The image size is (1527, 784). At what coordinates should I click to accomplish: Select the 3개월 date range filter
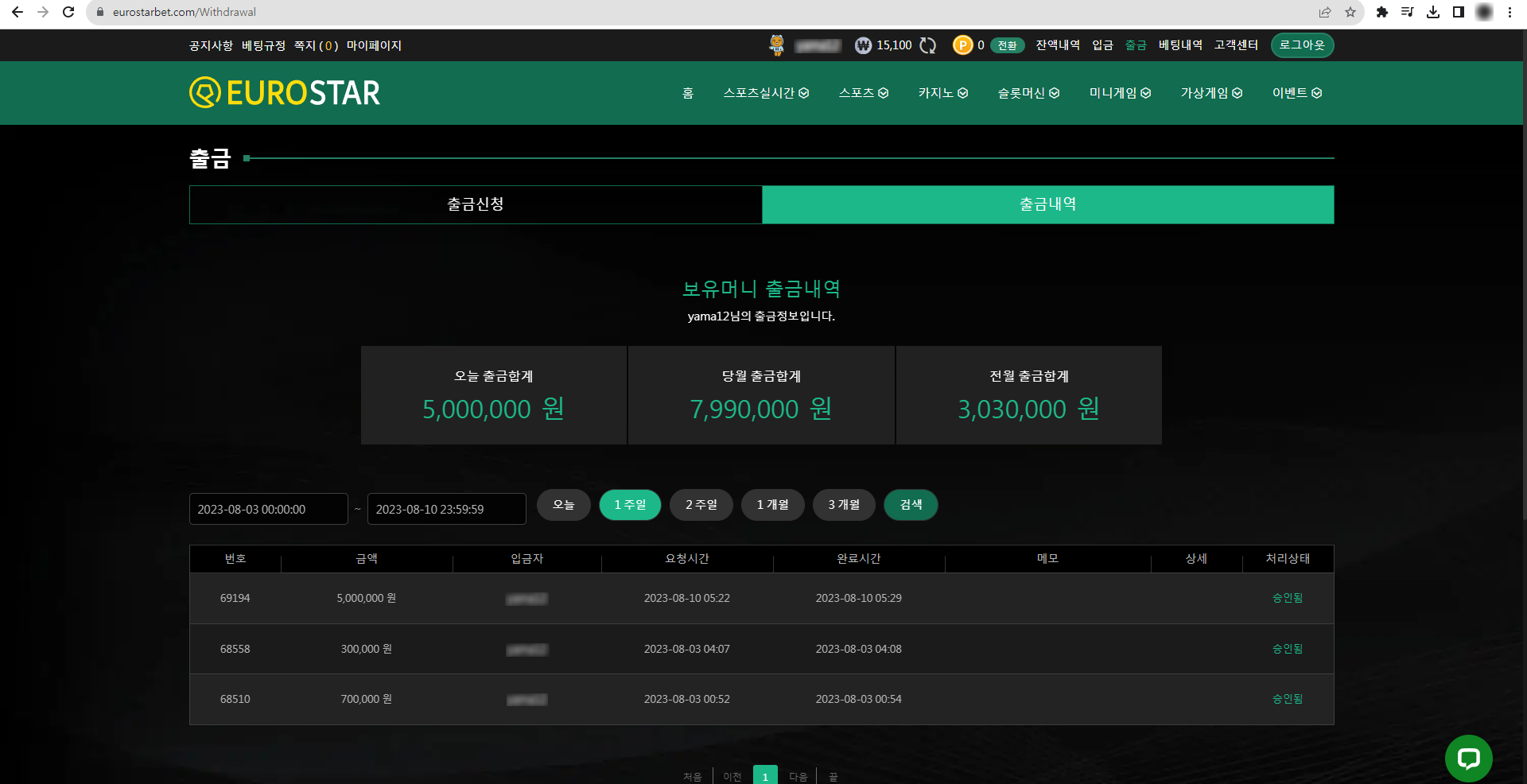tap(844, 505)
